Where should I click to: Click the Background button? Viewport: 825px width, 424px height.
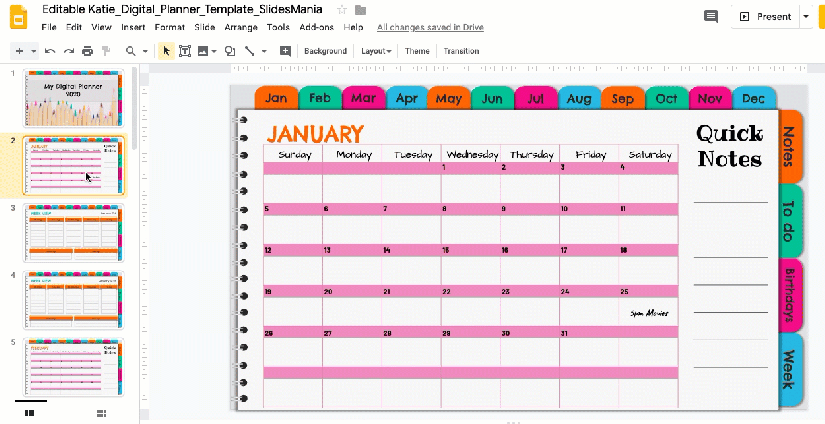pos(325,51)
